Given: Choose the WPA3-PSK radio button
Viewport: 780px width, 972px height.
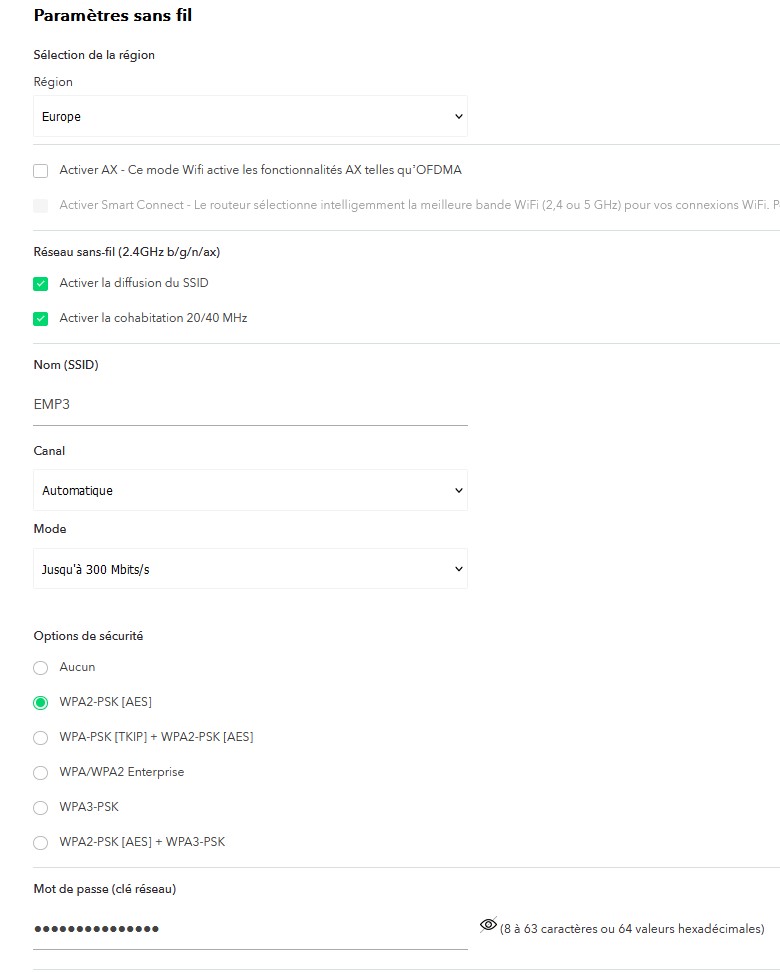Looking at the screenshot, I should [41, 808].
